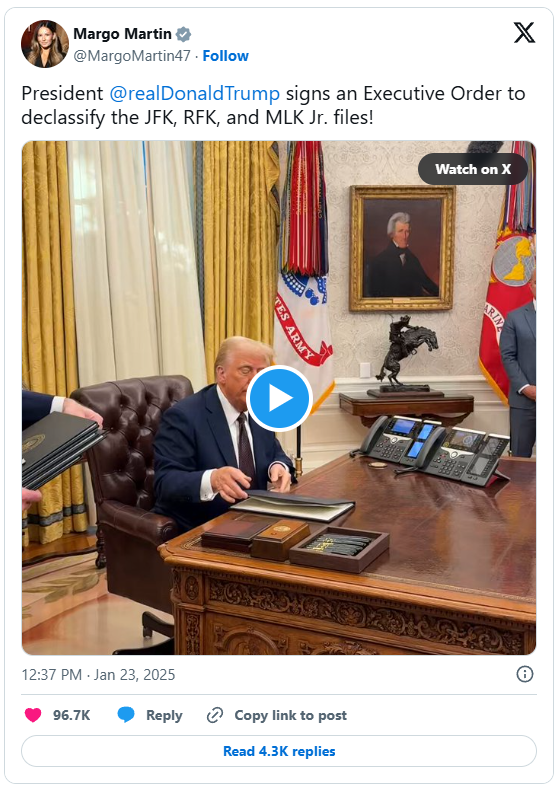556x795 pixels.
Task: Open Margo Martin's profile avatar
Action: pos(45,44)
